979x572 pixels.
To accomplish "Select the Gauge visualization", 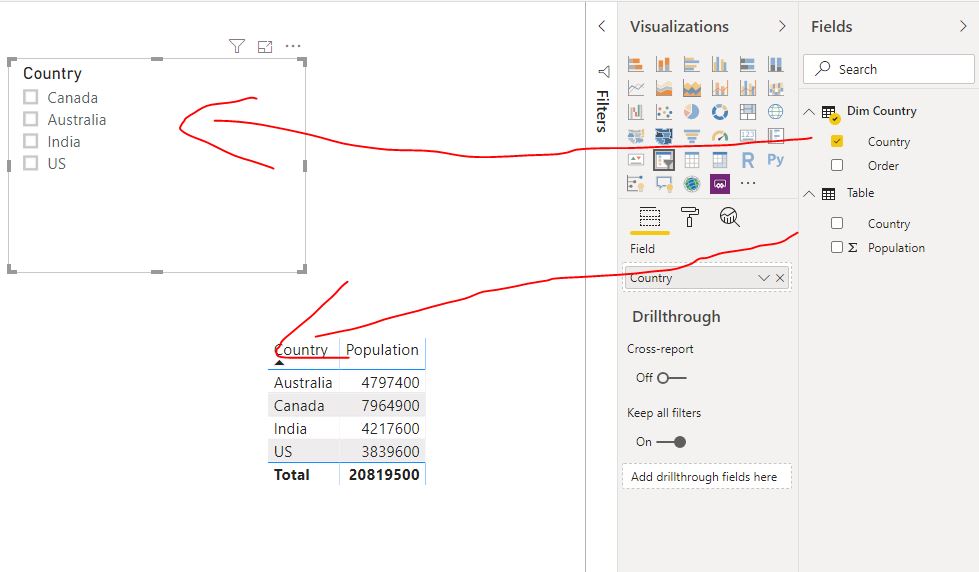I will [719, 136].
